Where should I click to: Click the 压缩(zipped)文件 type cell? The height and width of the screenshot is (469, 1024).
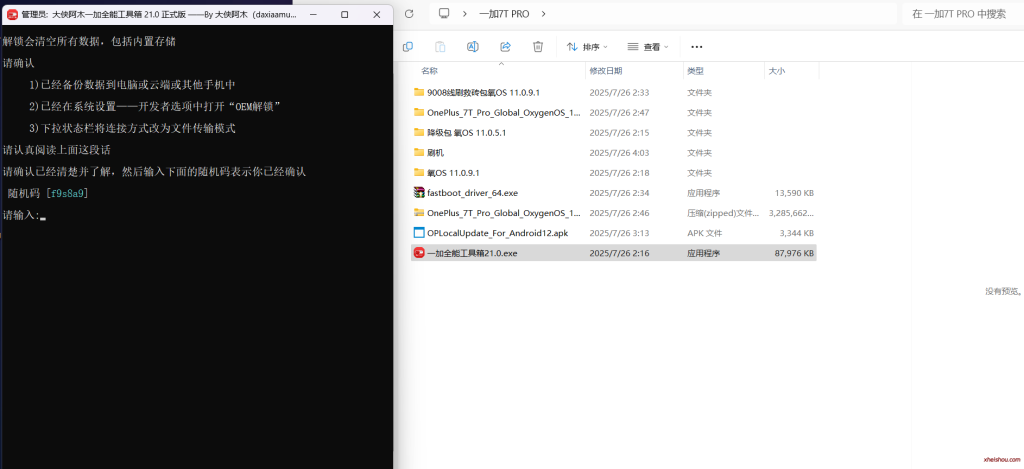[724, 213]
